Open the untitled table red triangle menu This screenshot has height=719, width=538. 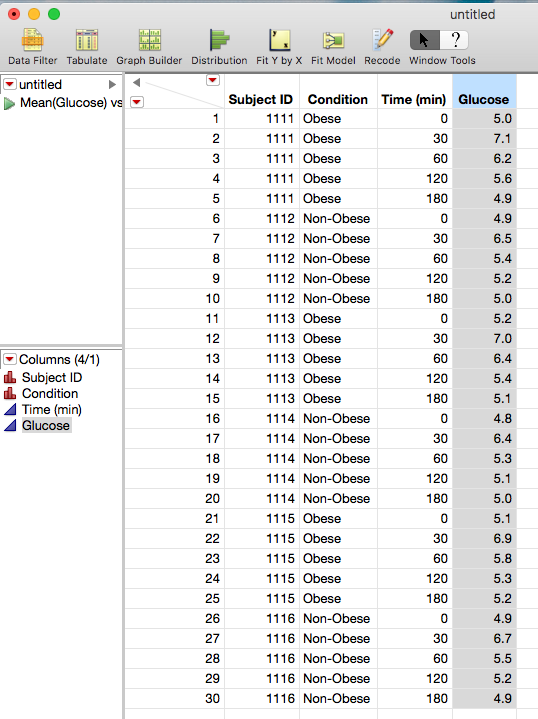(x=10, y=84)
